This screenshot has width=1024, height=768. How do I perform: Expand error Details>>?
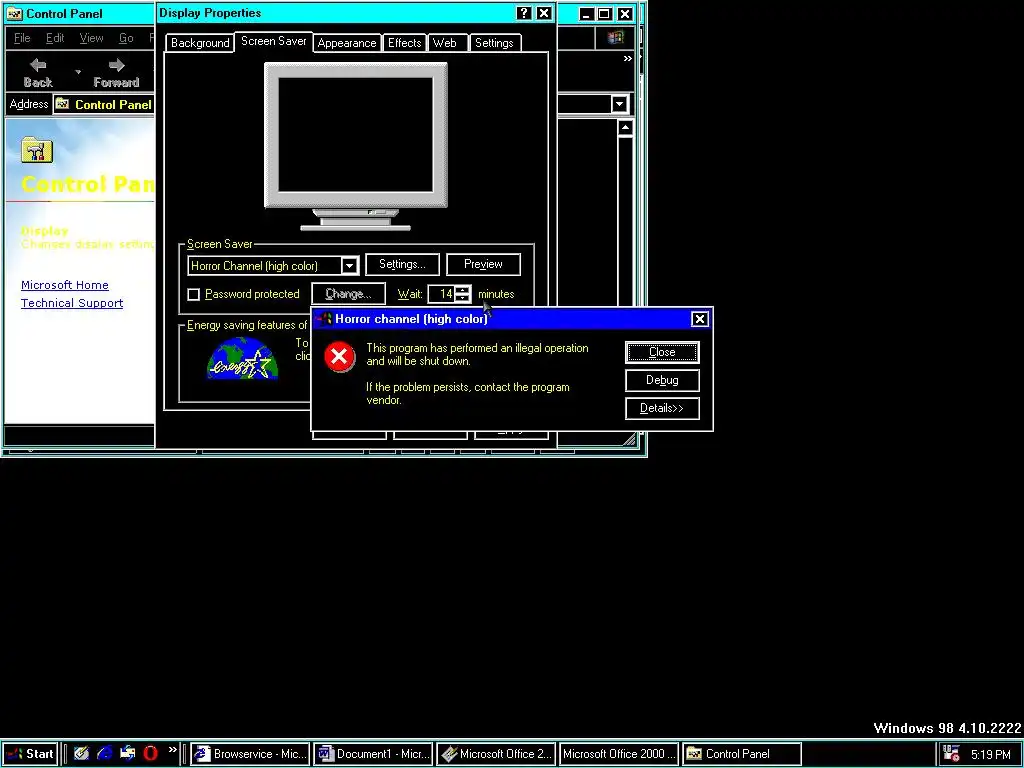662,408
